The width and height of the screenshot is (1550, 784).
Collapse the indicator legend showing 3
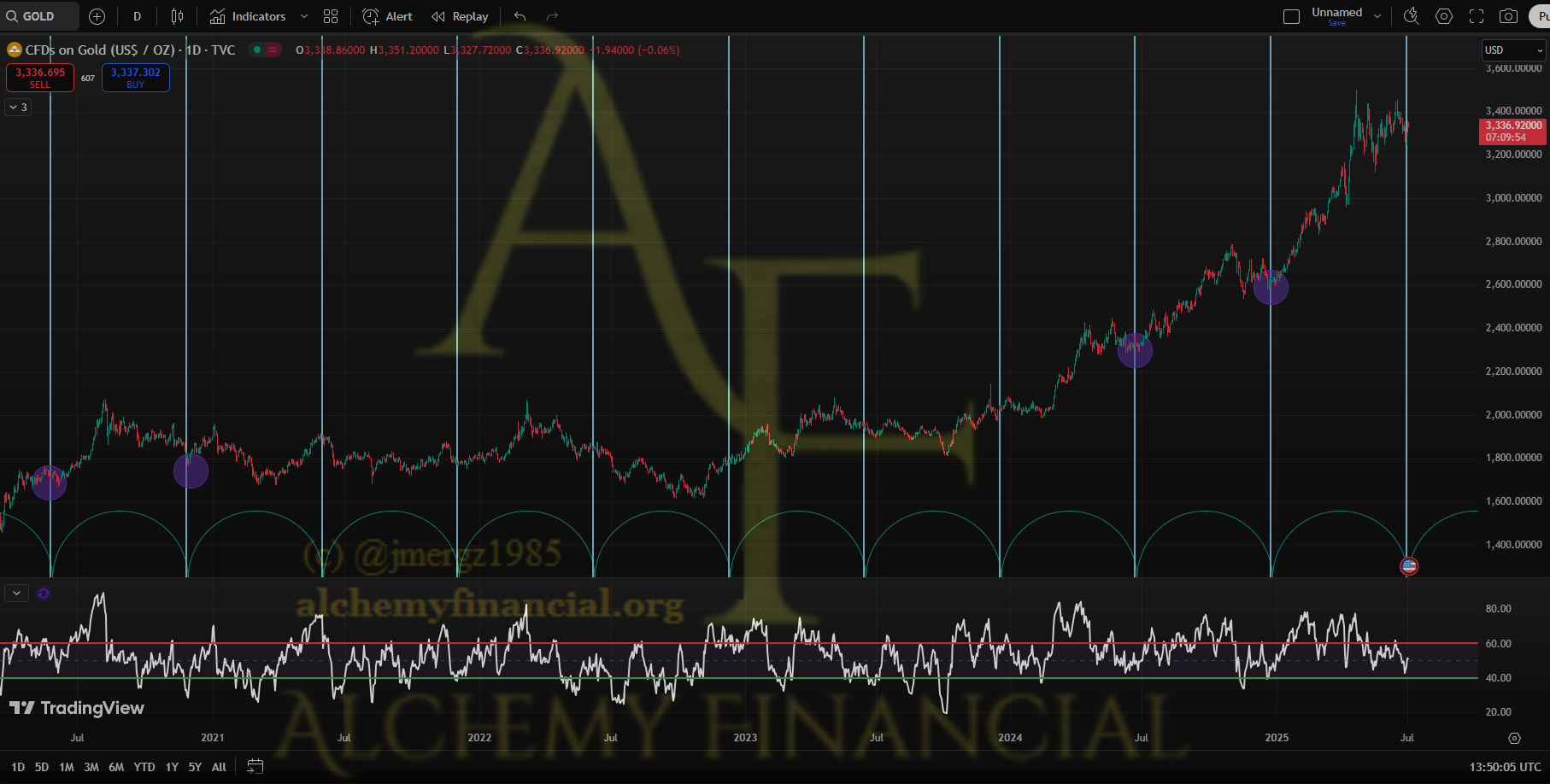pos(18,108)
